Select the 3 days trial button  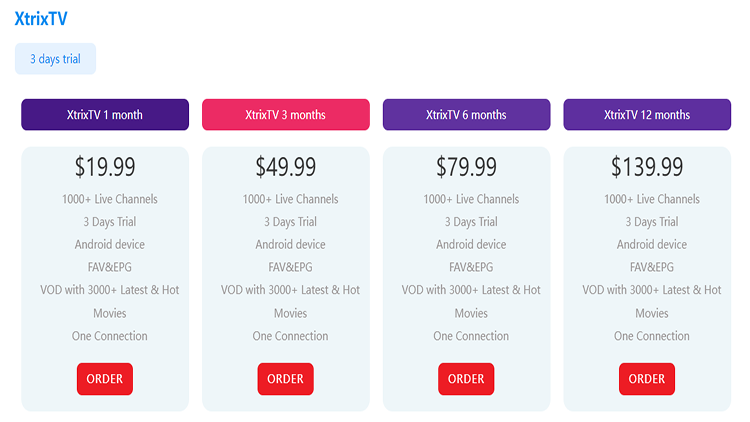[55, 59]
